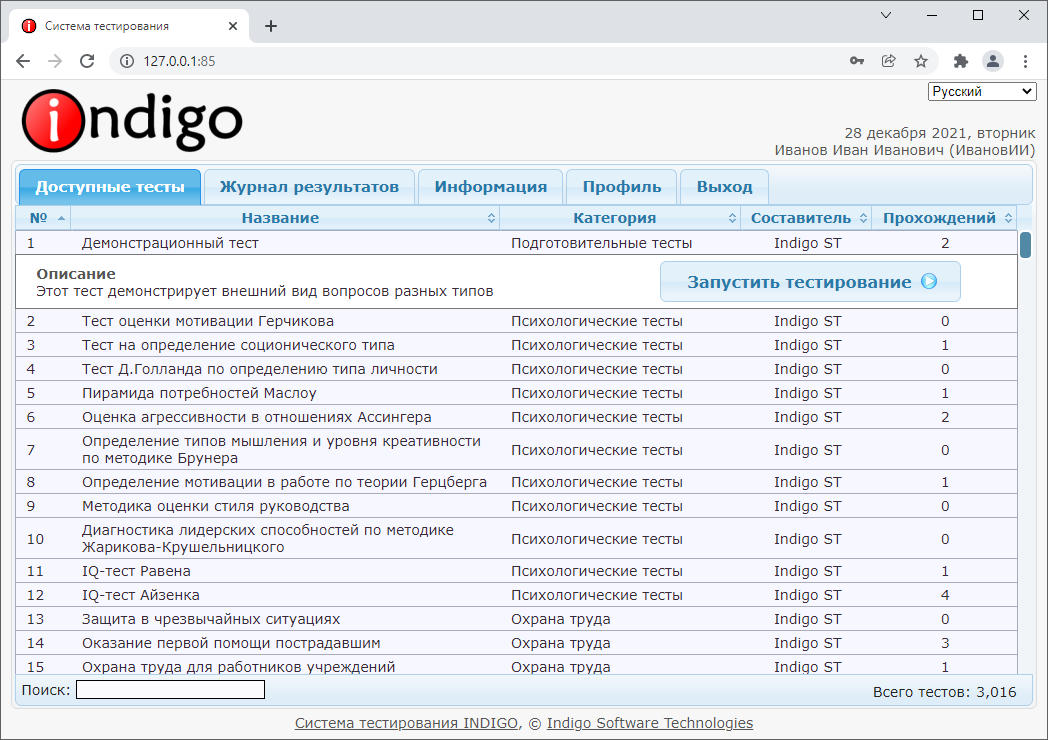Select the test Жарикова-Крушельницкого
This screenshot has width=1048, height=740.
(x=516, y=538)
